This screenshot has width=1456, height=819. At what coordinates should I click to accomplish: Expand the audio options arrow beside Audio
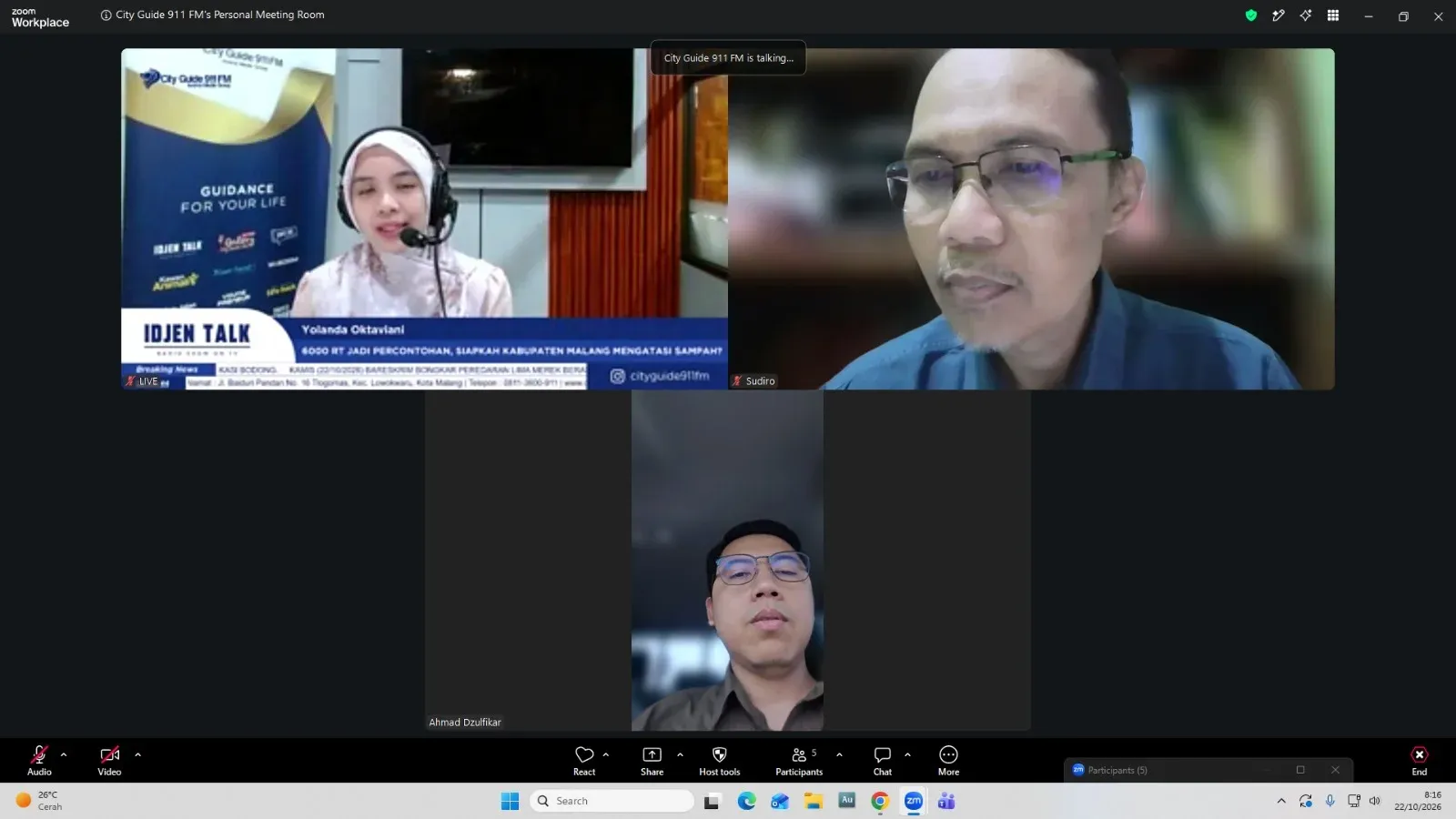64,754
